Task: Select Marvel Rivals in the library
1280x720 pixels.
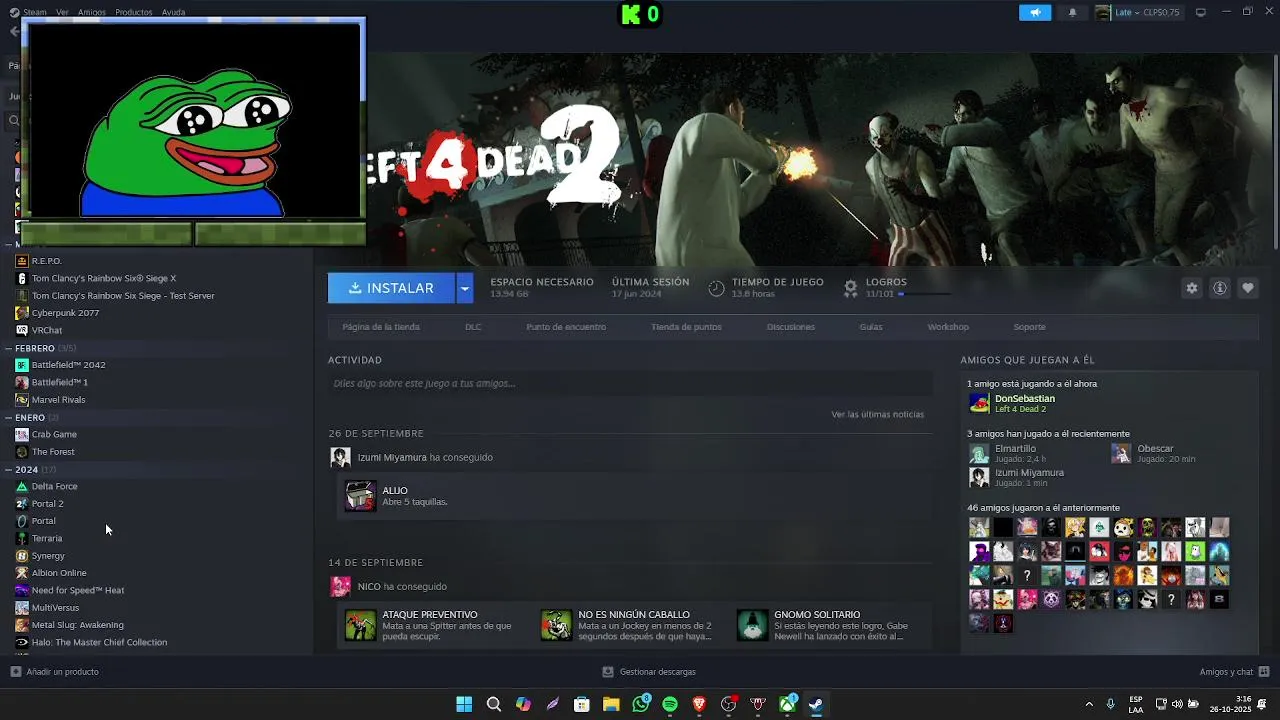Action: [58, 400]
